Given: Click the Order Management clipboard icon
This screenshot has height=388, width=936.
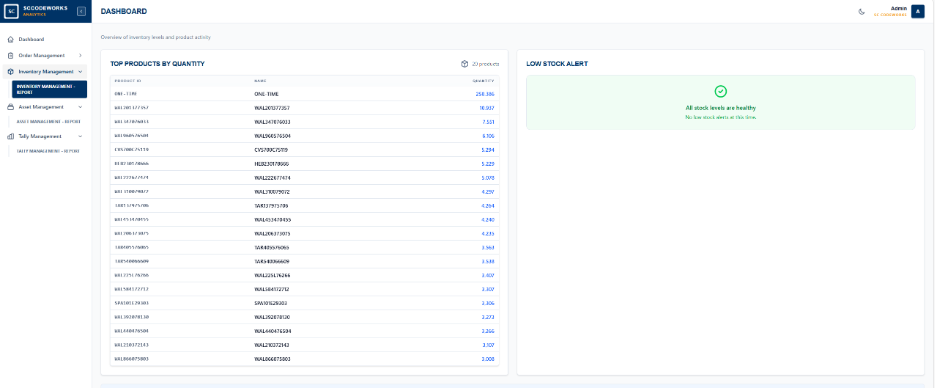Looking at the screenshot, I should tap(10, 56).
